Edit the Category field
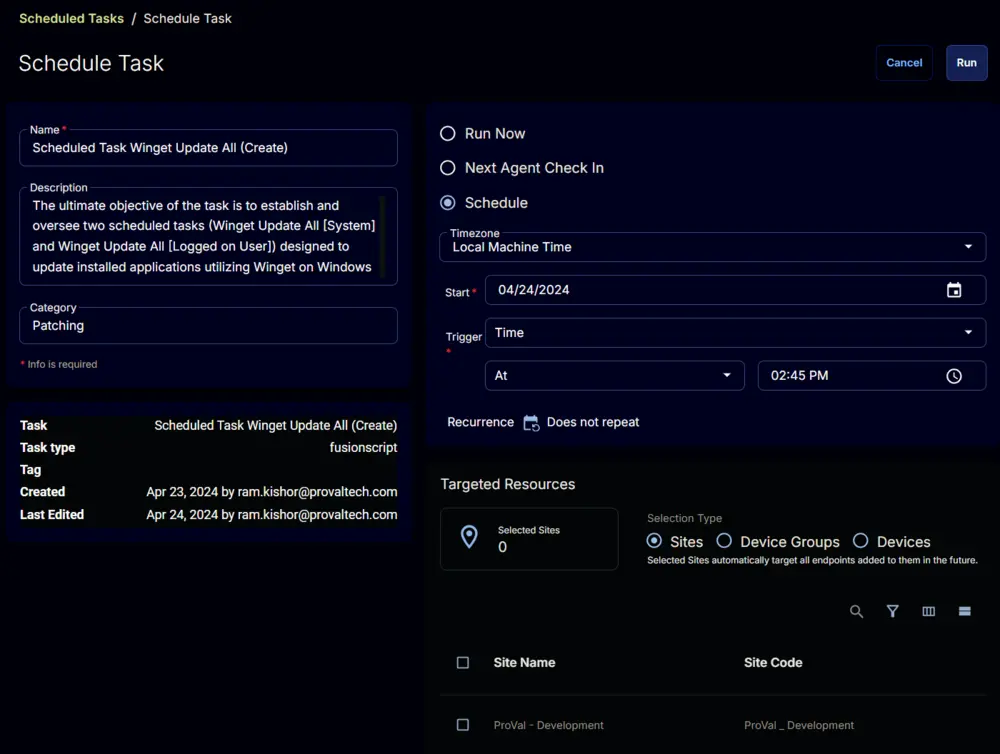 point(209,326)
